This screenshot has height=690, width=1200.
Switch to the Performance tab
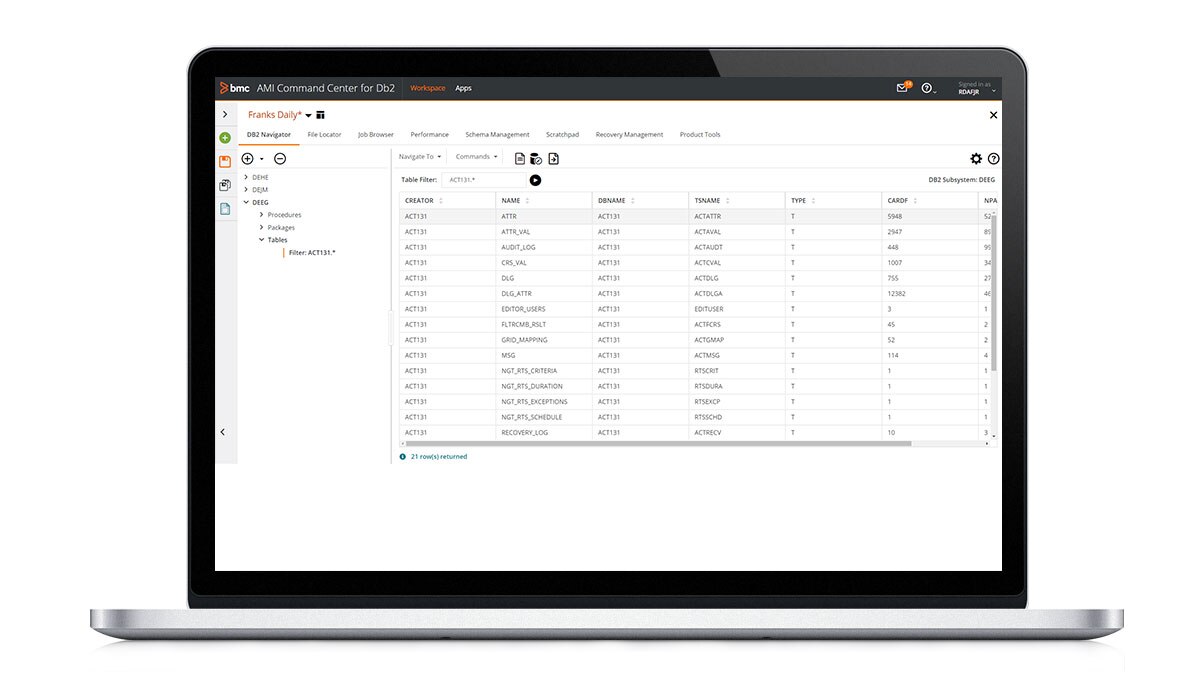[430, 134]
